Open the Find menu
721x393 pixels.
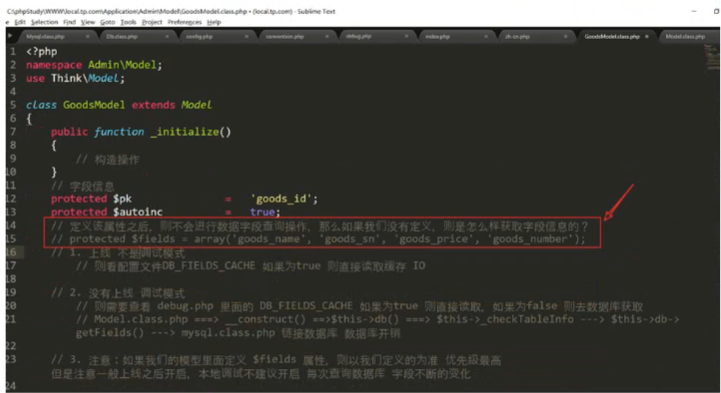pyautogui.click(x=69, y=22)
